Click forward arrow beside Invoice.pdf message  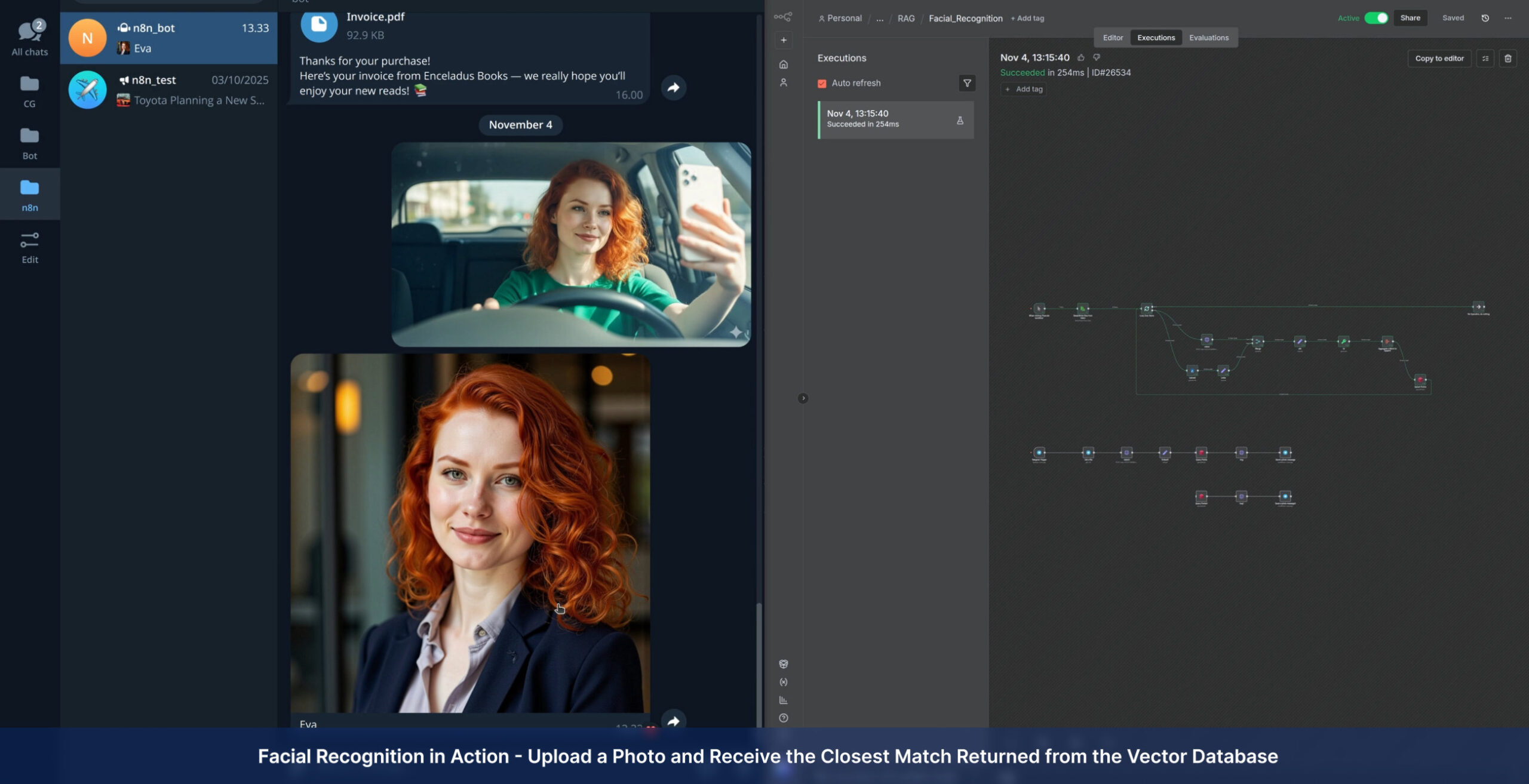tap(673, 88)
